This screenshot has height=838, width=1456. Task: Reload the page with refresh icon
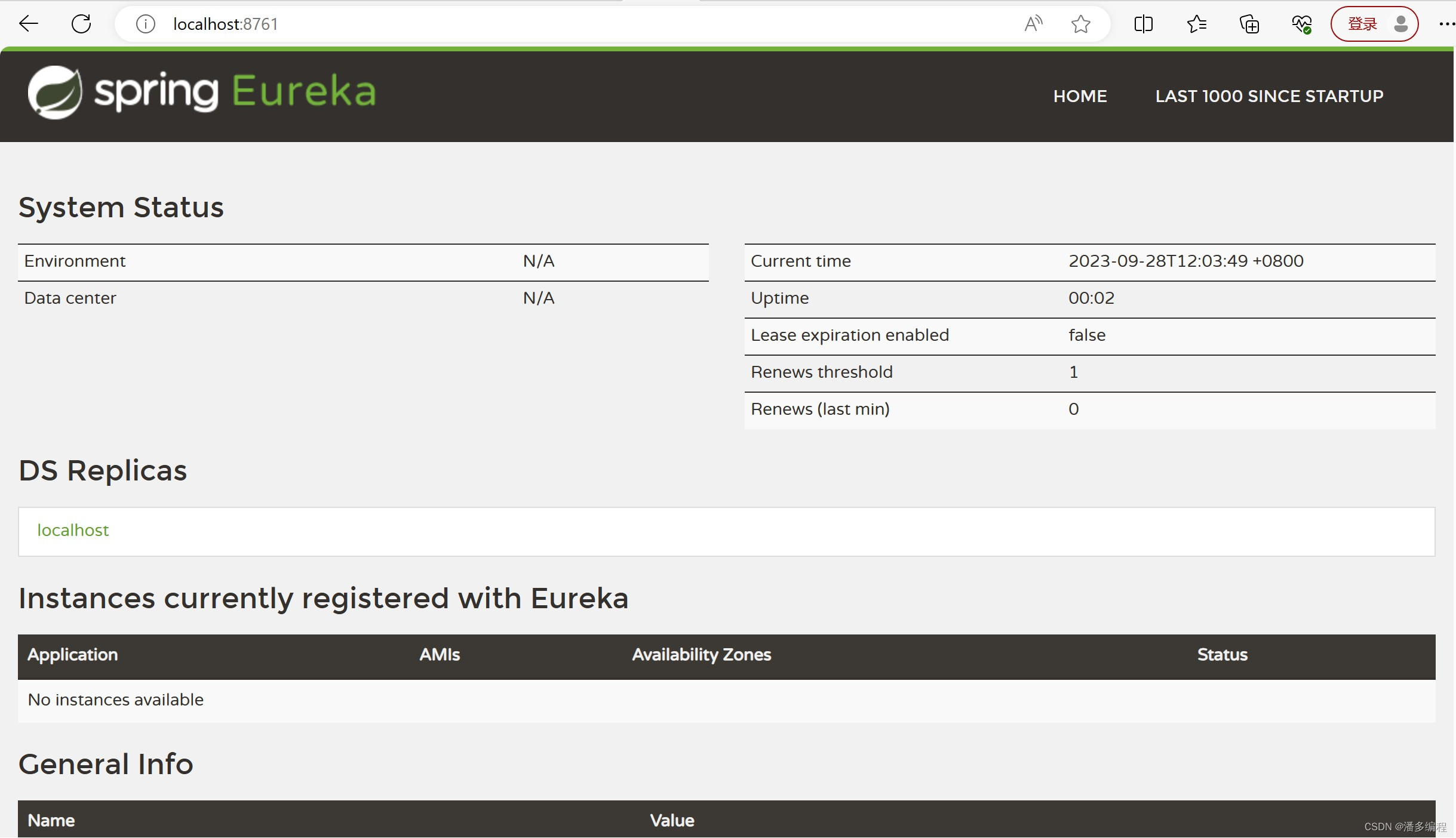(81, 24)
